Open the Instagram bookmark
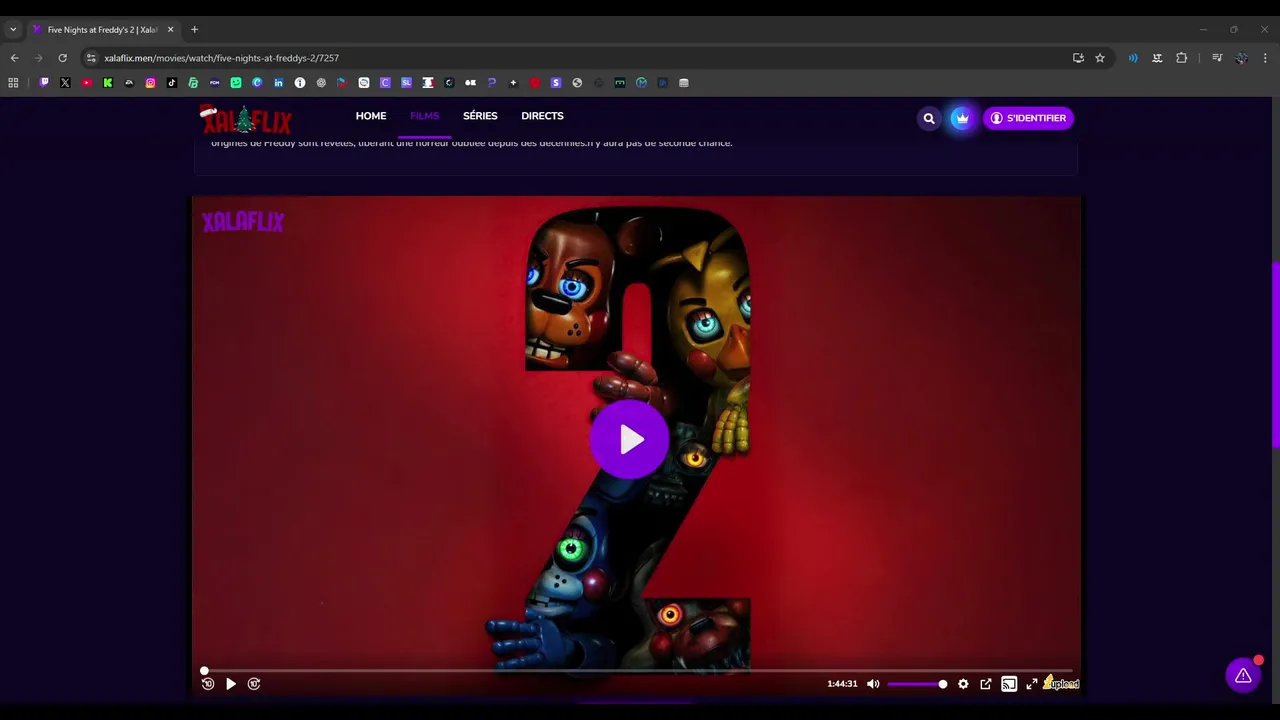Screen dimensions: 1280x720 point(150,83)
